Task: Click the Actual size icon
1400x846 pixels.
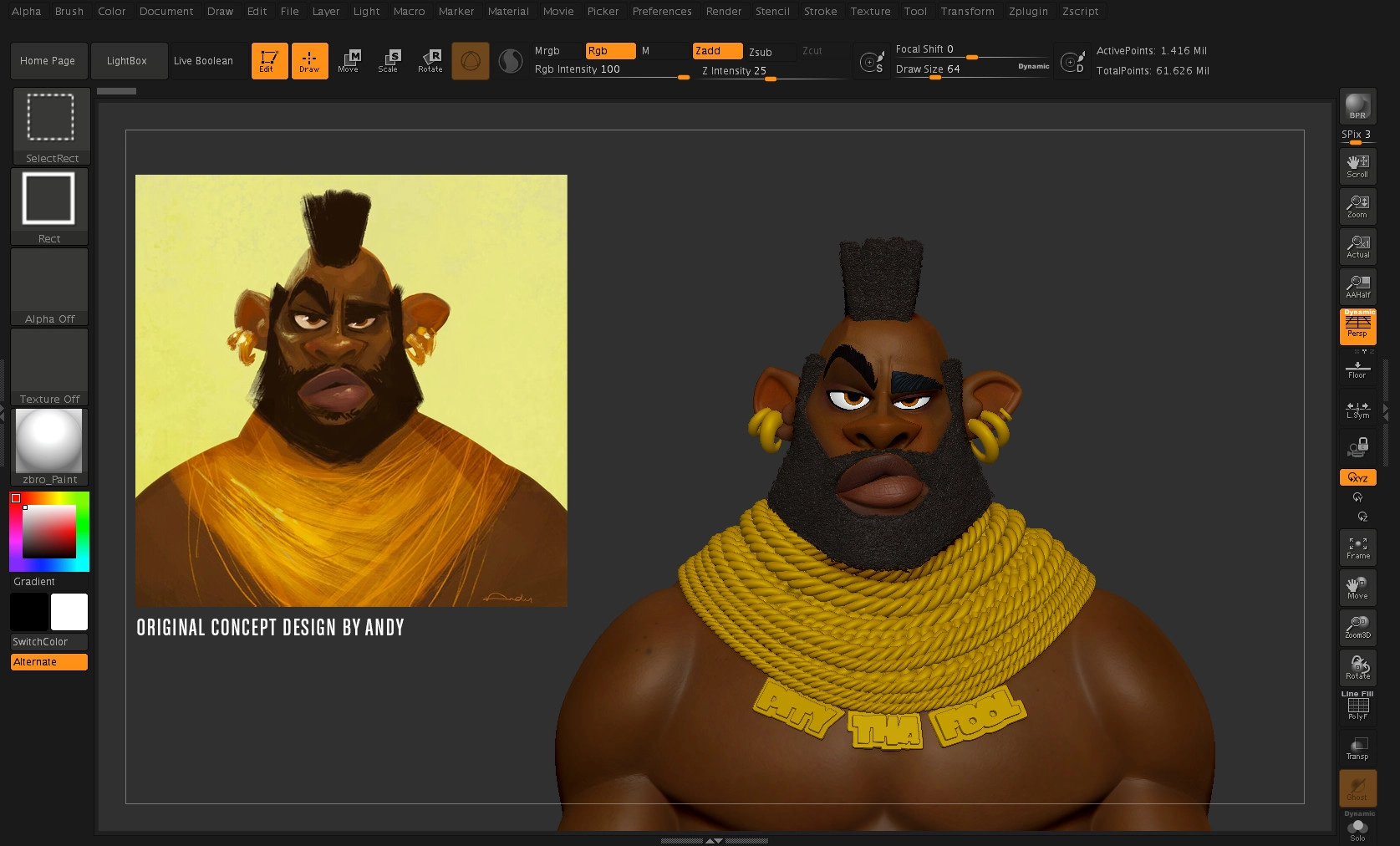Action: coord(1357,247)
